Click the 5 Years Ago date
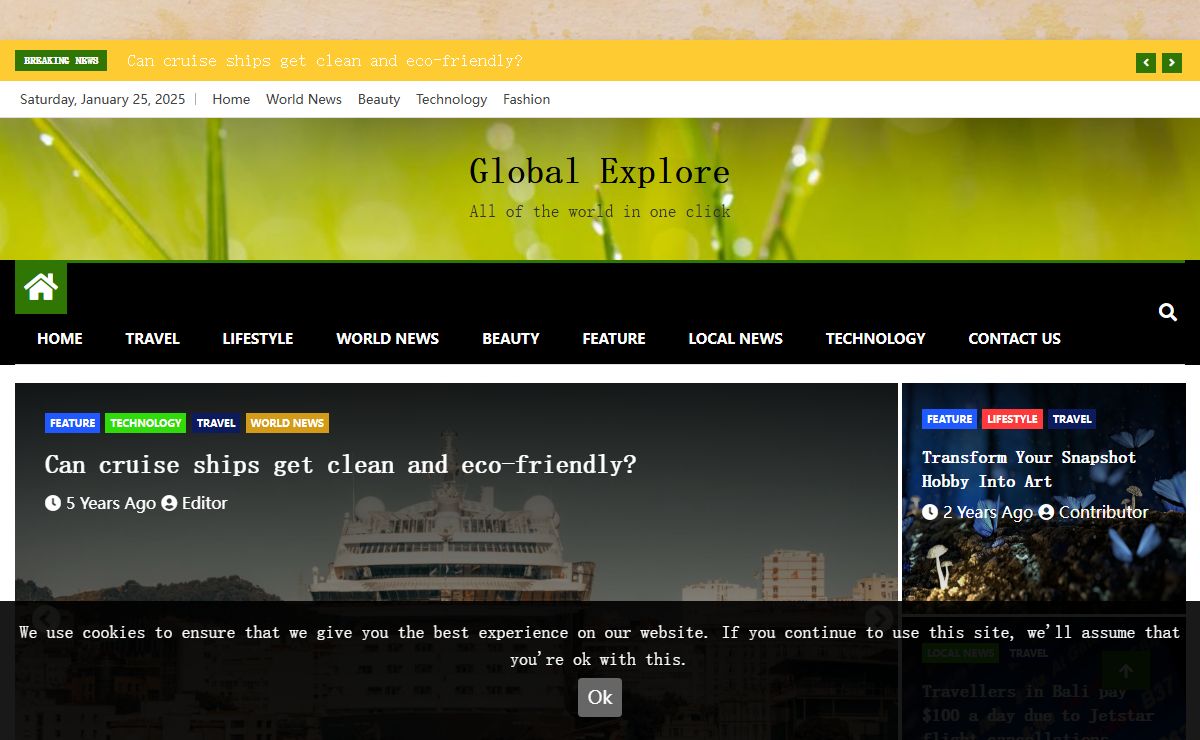Screen dimensions: 1200x740 [111, 503]
